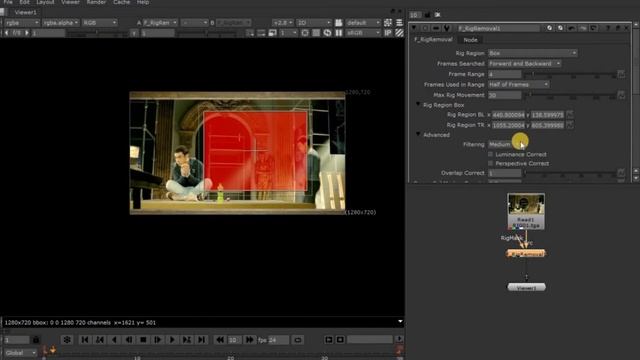Switch to the Node tab
The image size is (640, 360).
(x=470, y=40)
